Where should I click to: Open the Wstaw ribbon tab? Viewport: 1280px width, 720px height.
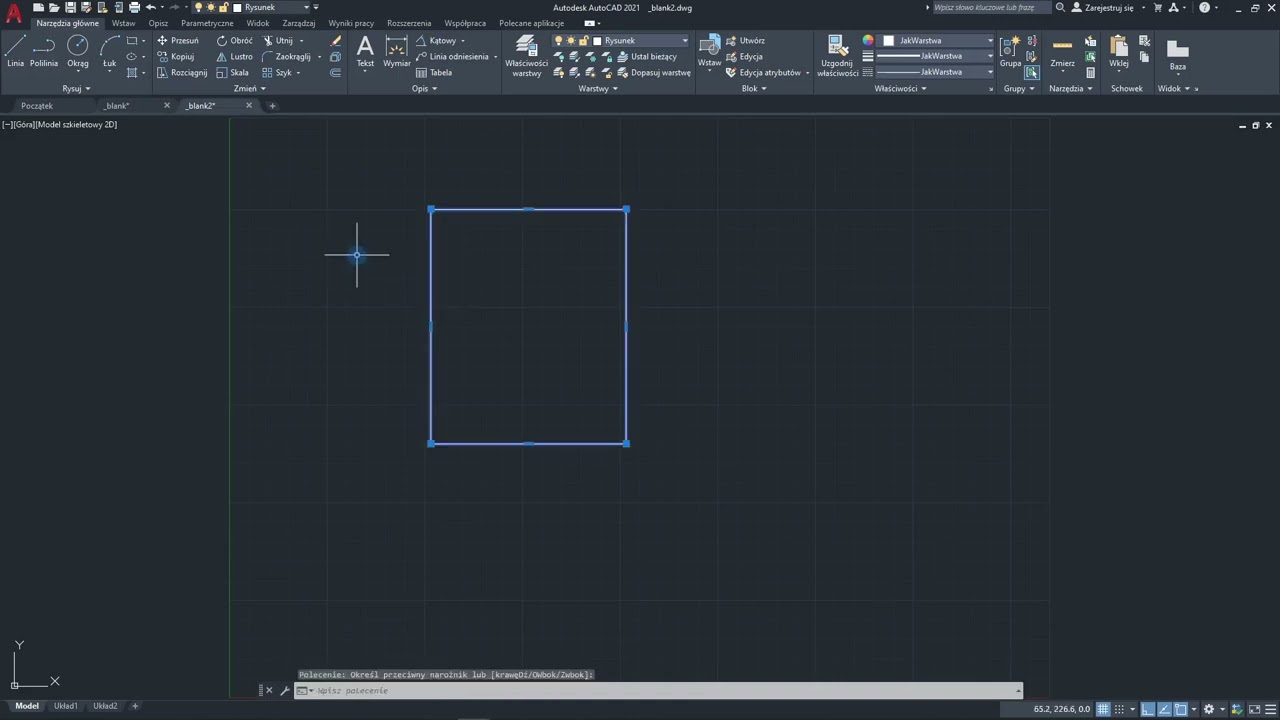pyautogui.click(x=123, y=23)
